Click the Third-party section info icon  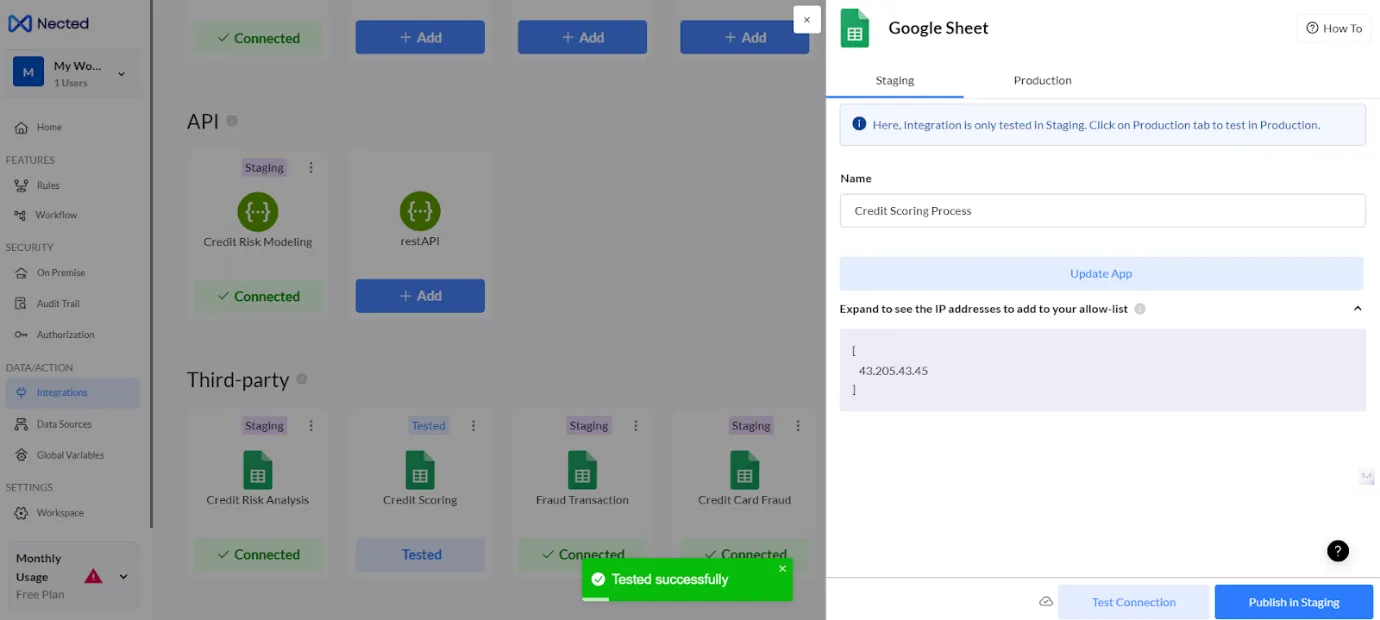click(x=302, y=379)
